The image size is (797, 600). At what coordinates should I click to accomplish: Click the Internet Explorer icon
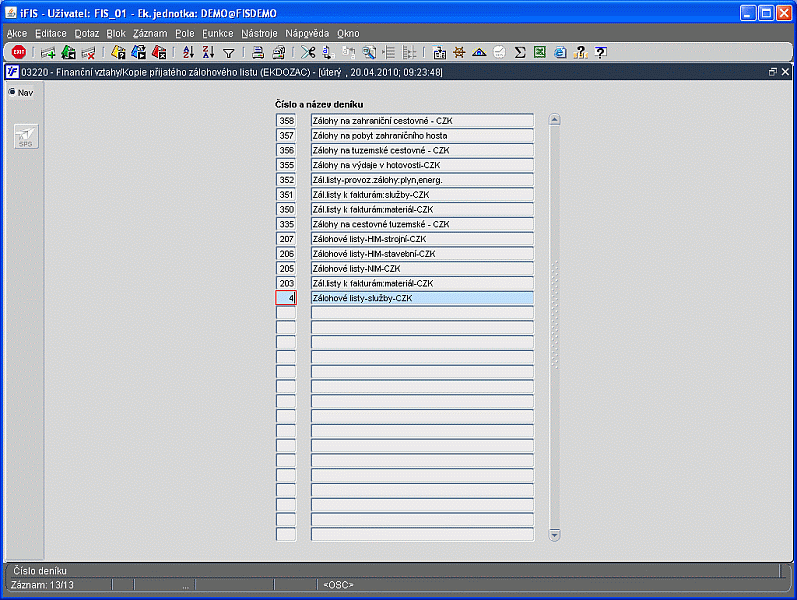[x=560, y=52]
